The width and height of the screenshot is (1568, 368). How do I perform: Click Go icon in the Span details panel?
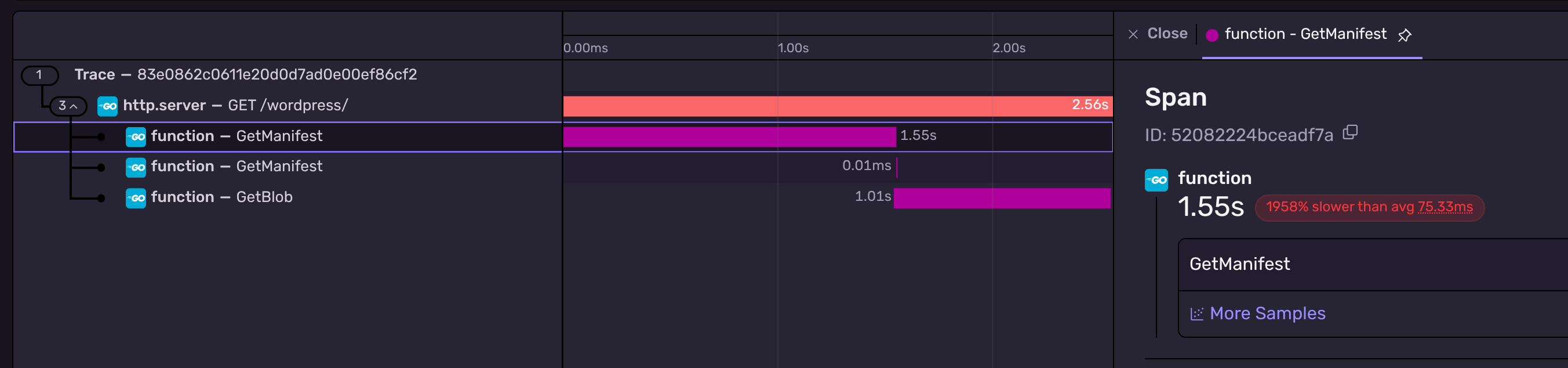pos(1156,181)
